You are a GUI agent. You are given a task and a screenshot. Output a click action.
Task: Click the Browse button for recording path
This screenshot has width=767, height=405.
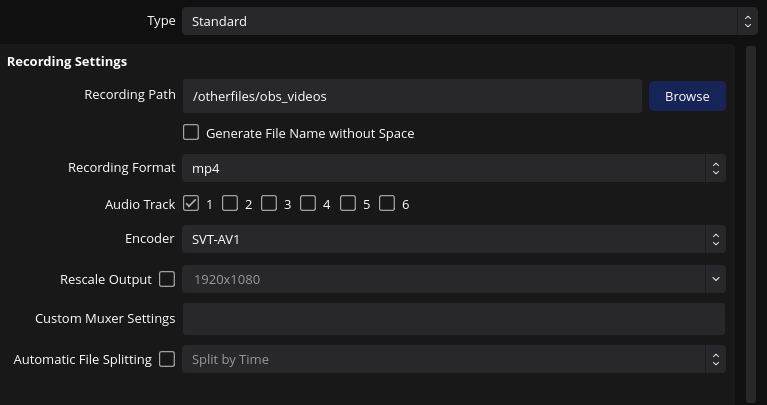[687, 96]
